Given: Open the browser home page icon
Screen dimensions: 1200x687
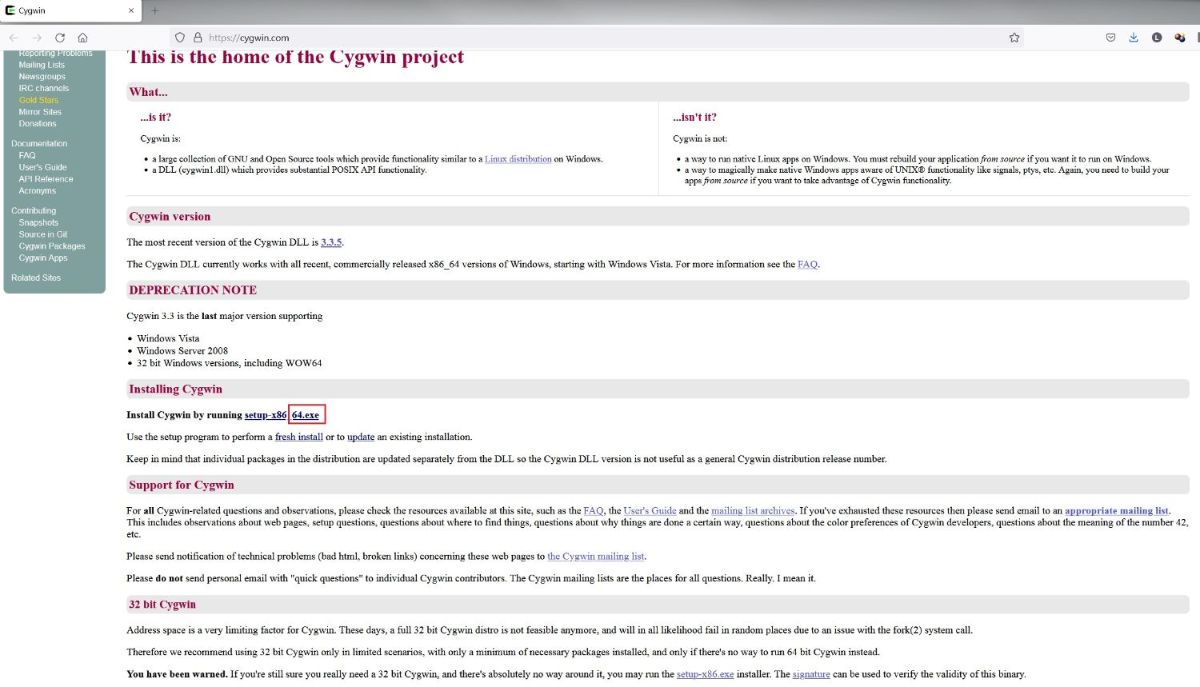Looking at the screenshot, I should (x=83, y=37).
